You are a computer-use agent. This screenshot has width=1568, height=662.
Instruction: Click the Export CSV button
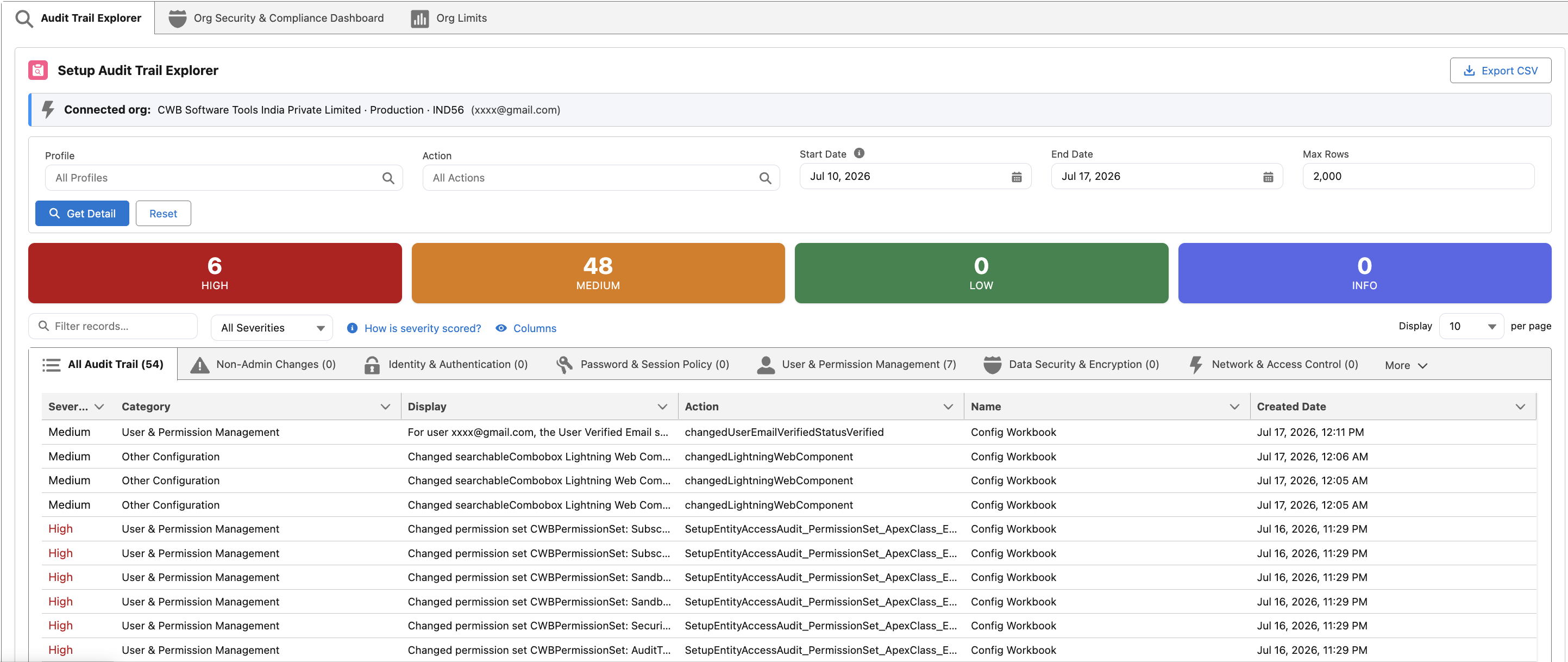1501,71
